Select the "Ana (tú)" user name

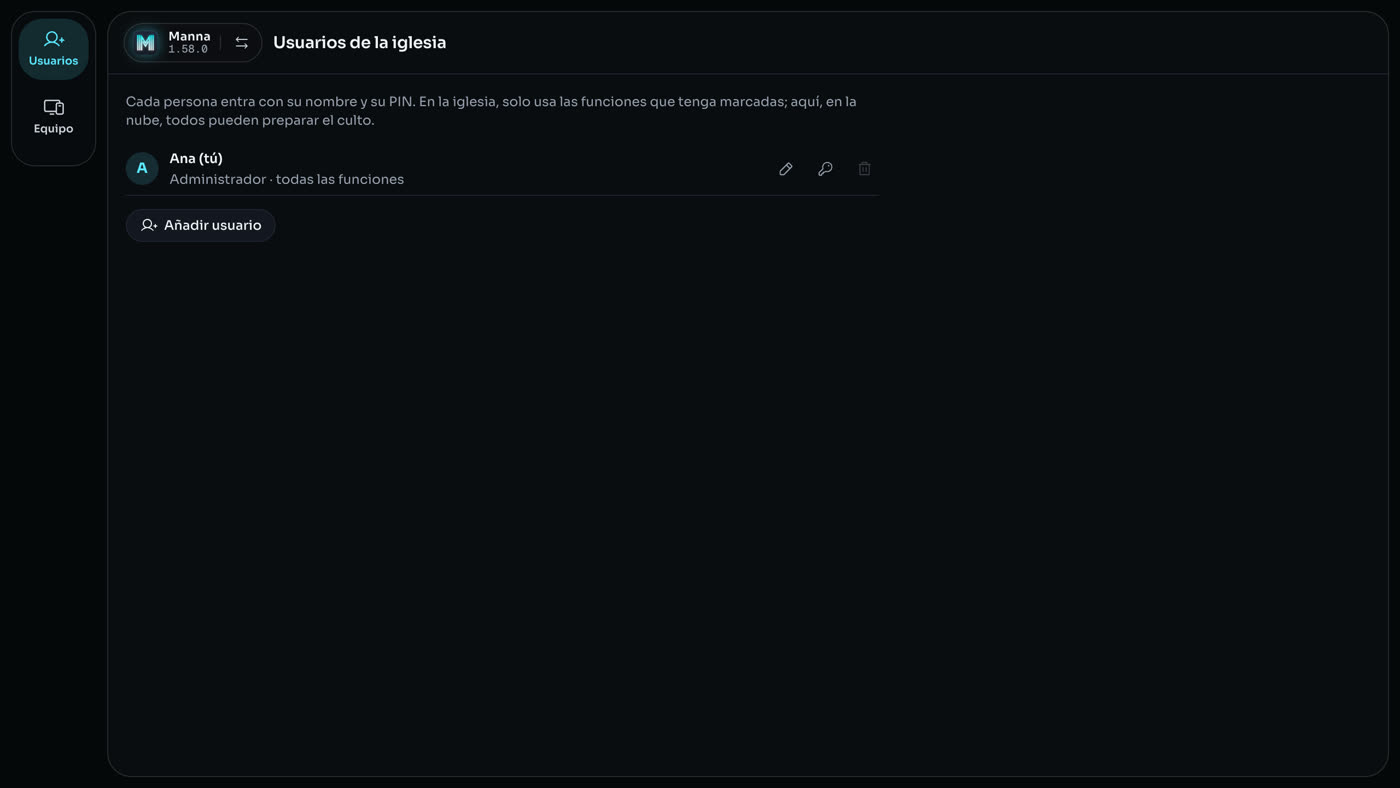click(196, 158)
